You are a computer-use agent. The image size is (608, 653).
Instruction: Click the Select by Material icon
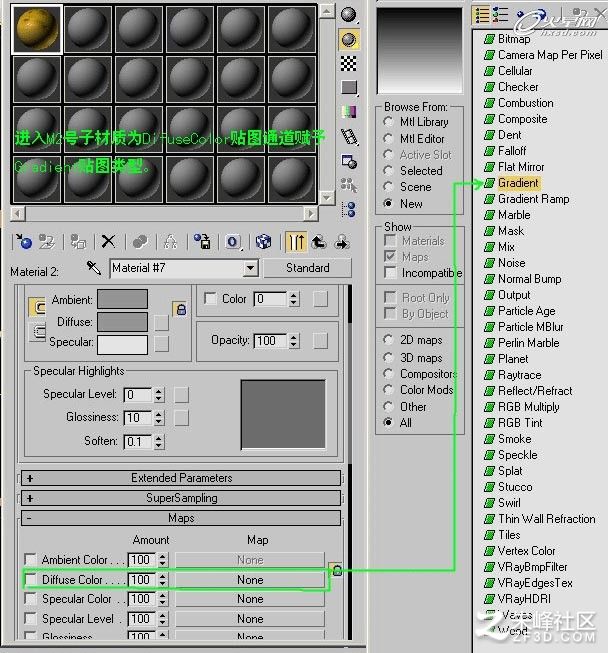click(349, 185)
